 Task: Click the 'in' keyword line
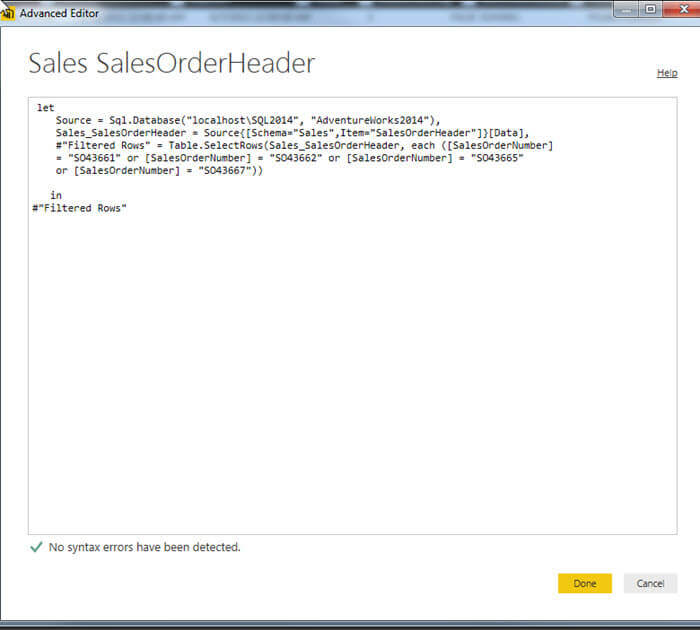pos(56,195)
